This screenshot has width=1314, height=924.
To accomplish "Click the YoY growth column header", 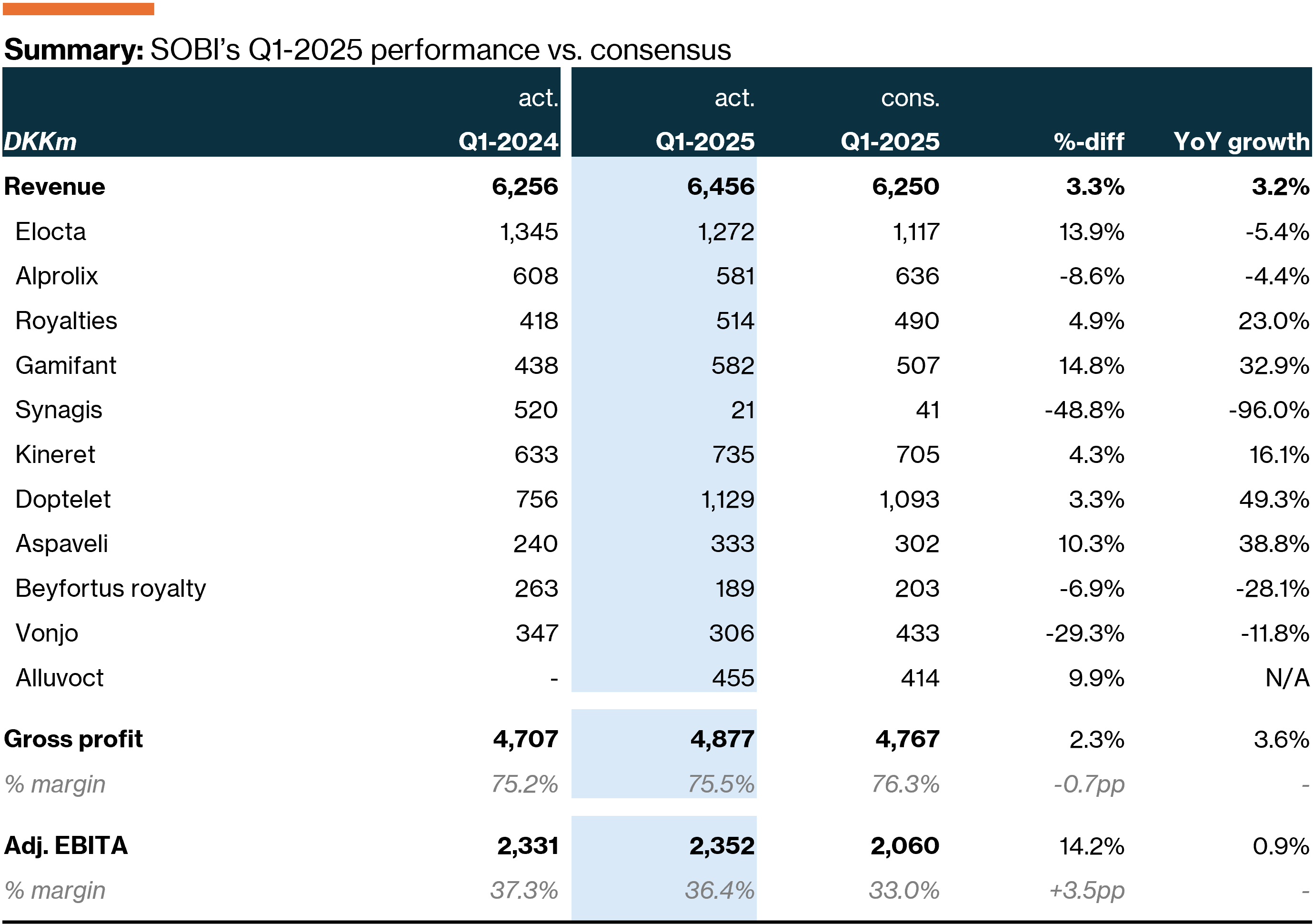I will point(1241,141).
